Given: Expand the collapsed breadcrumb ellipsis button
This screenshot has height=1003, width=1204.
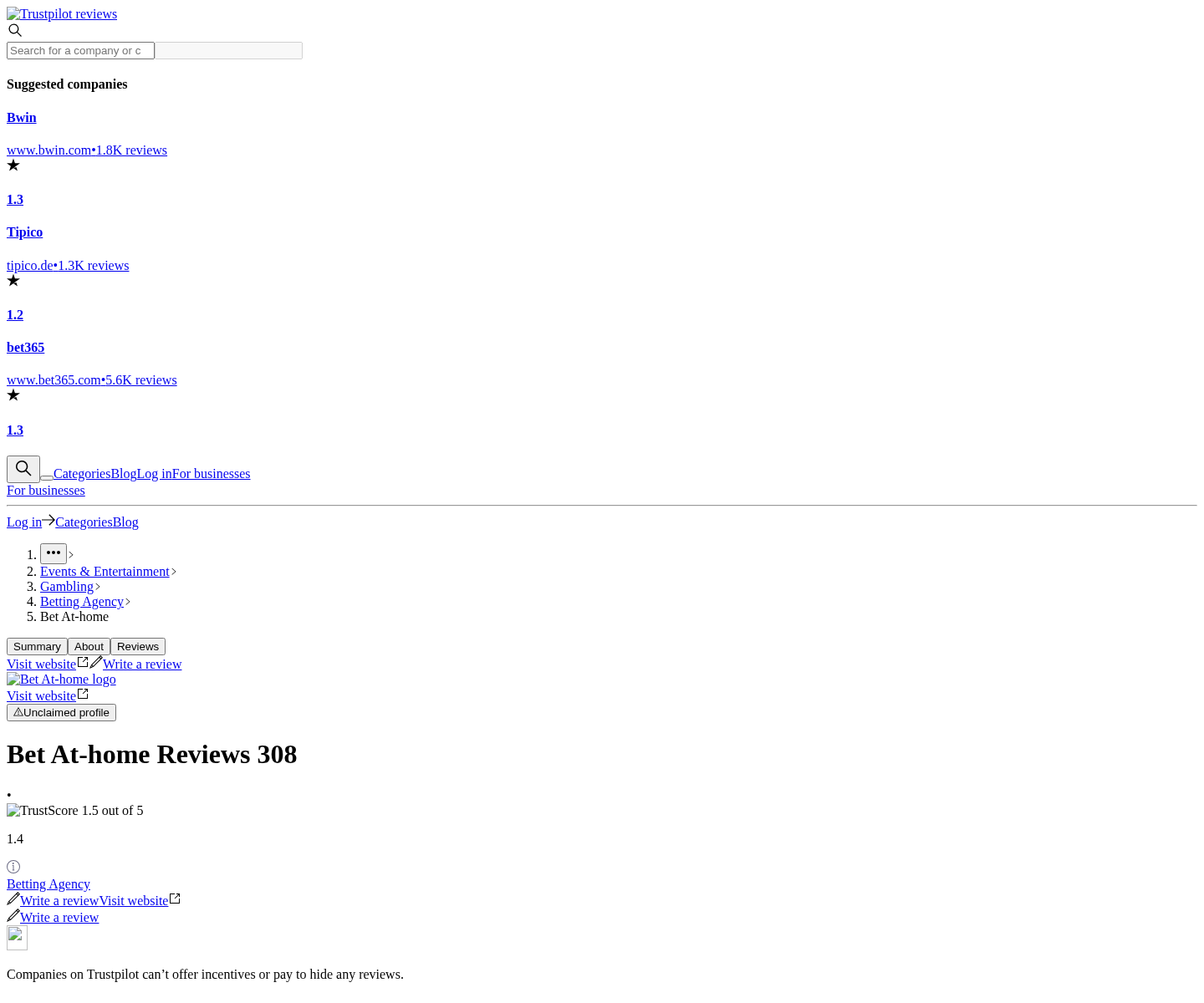Looking at the screenshot, I should tap(54, 554).
